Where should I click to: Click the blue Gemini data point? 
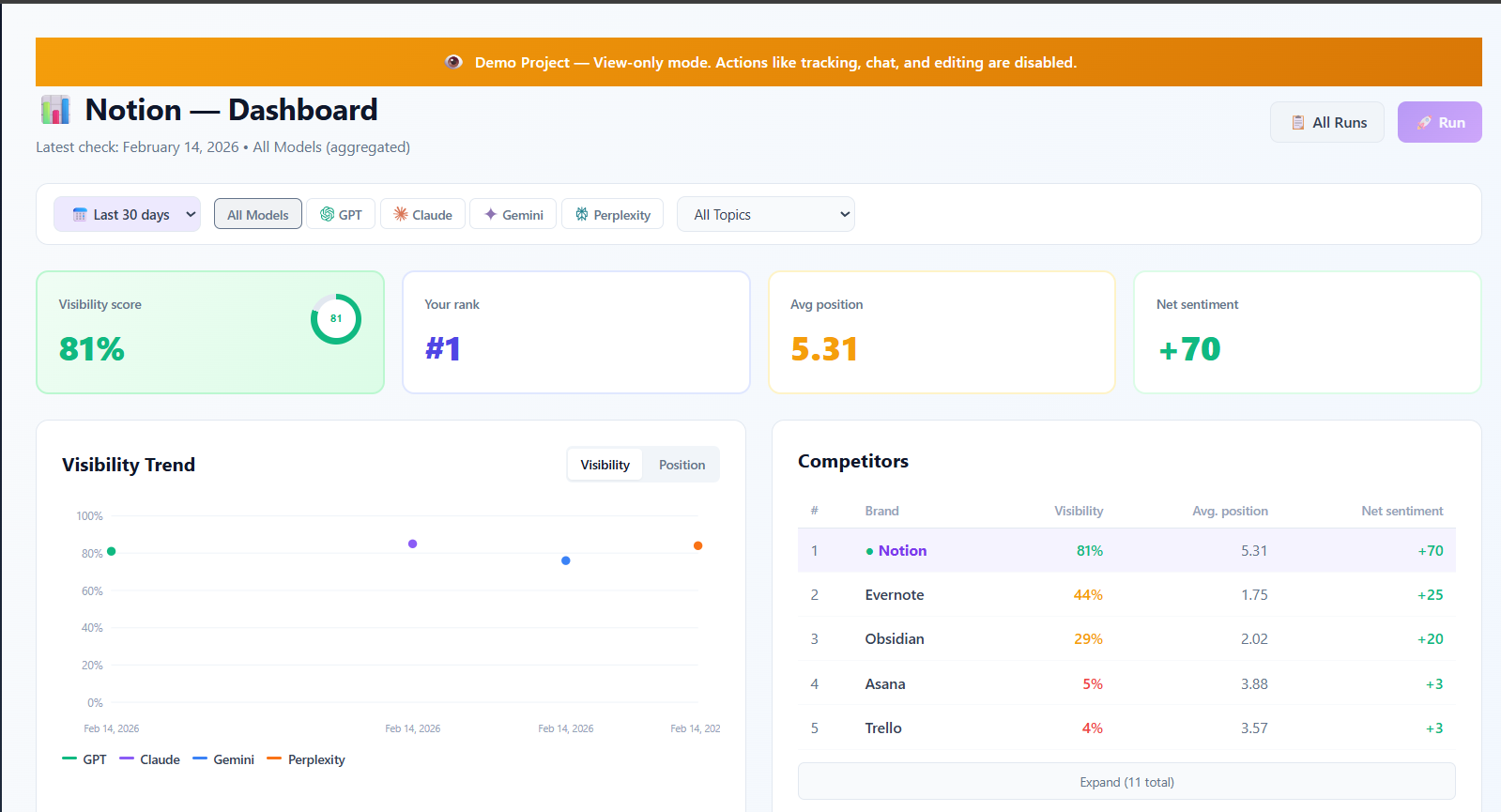[566, 560]
